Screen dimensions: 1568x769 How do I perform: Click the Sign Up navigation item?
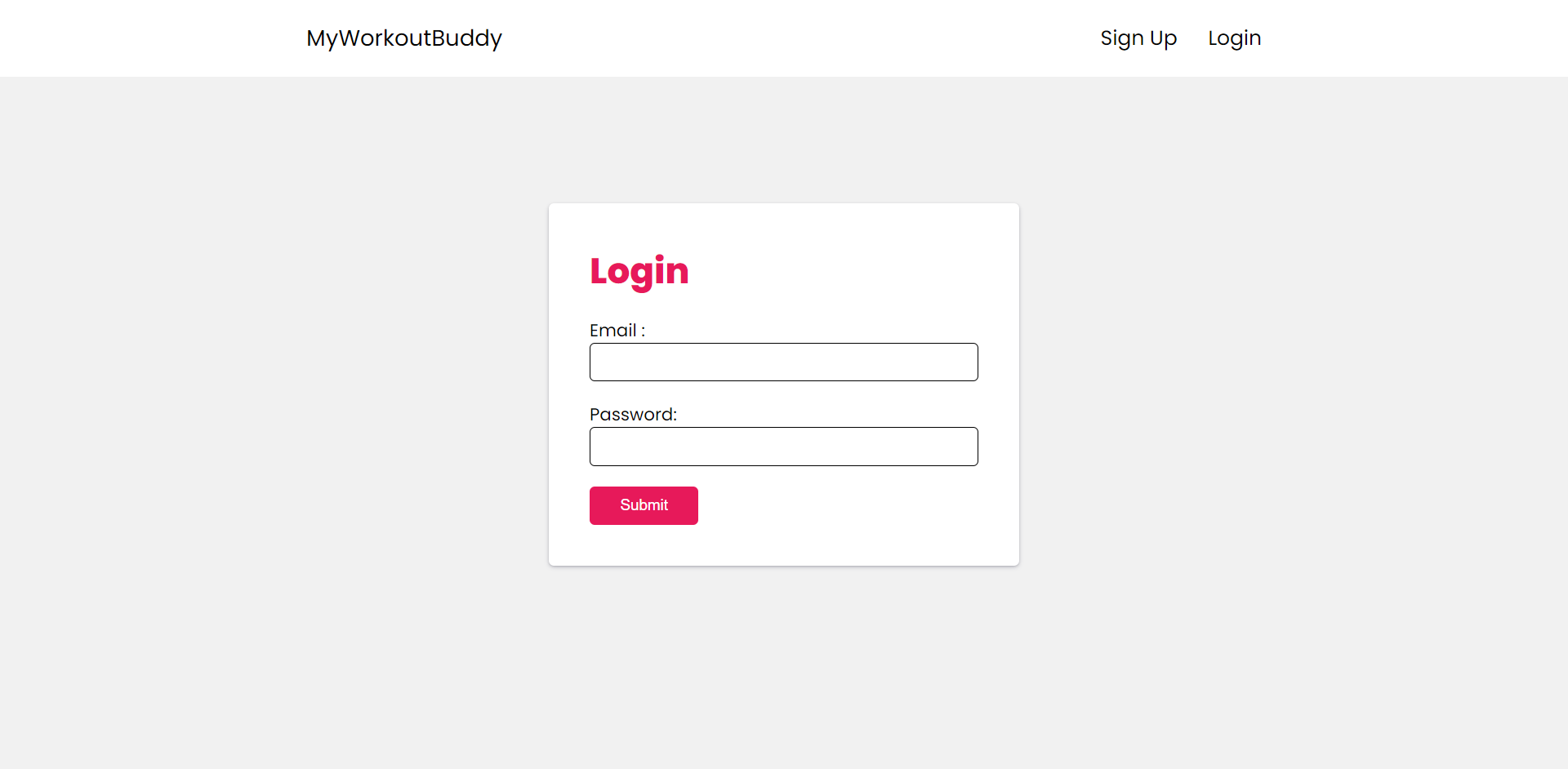pyautogui.click(x=1138, y=38)
